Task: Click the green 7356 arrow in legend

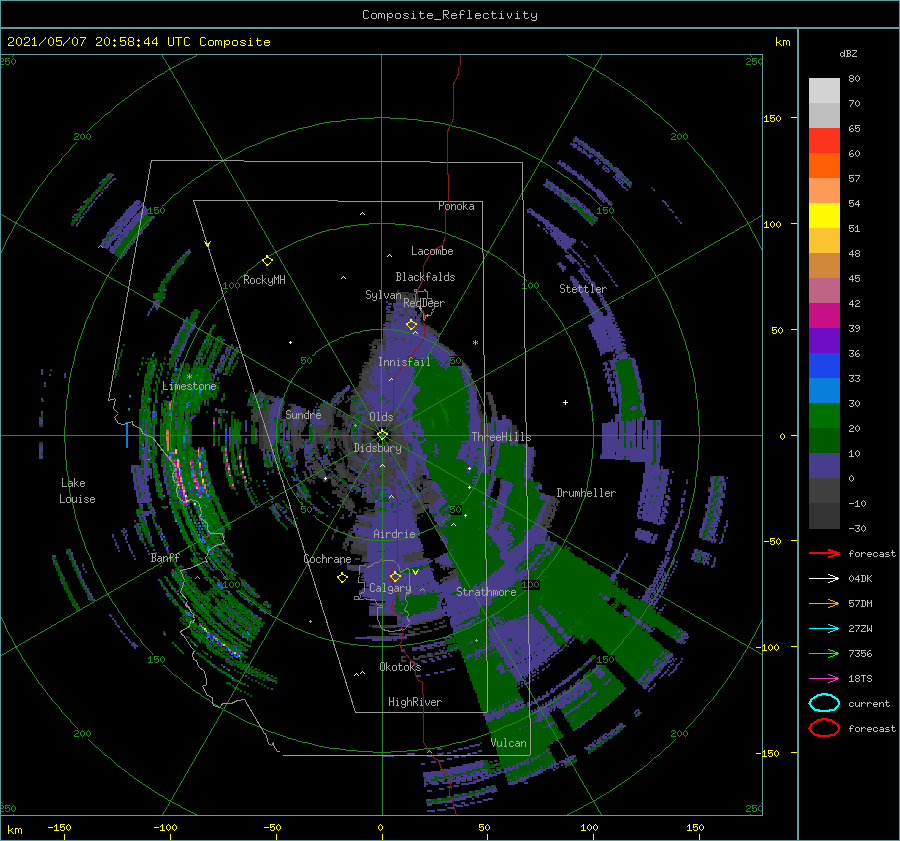Action: [824, 653]
